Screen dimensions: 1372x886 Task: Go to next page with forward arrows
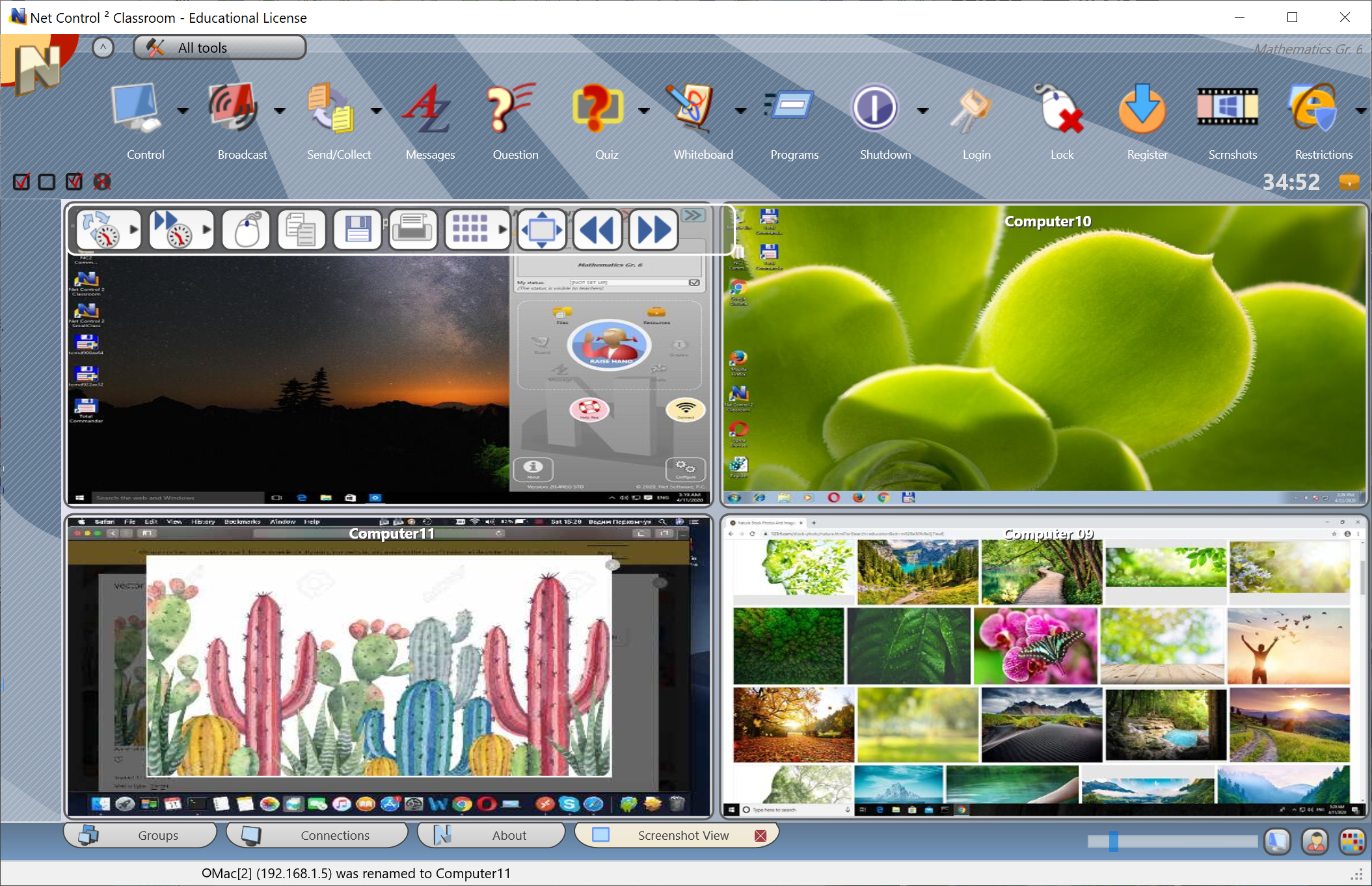pyautogui.click(x=654, y=230)
